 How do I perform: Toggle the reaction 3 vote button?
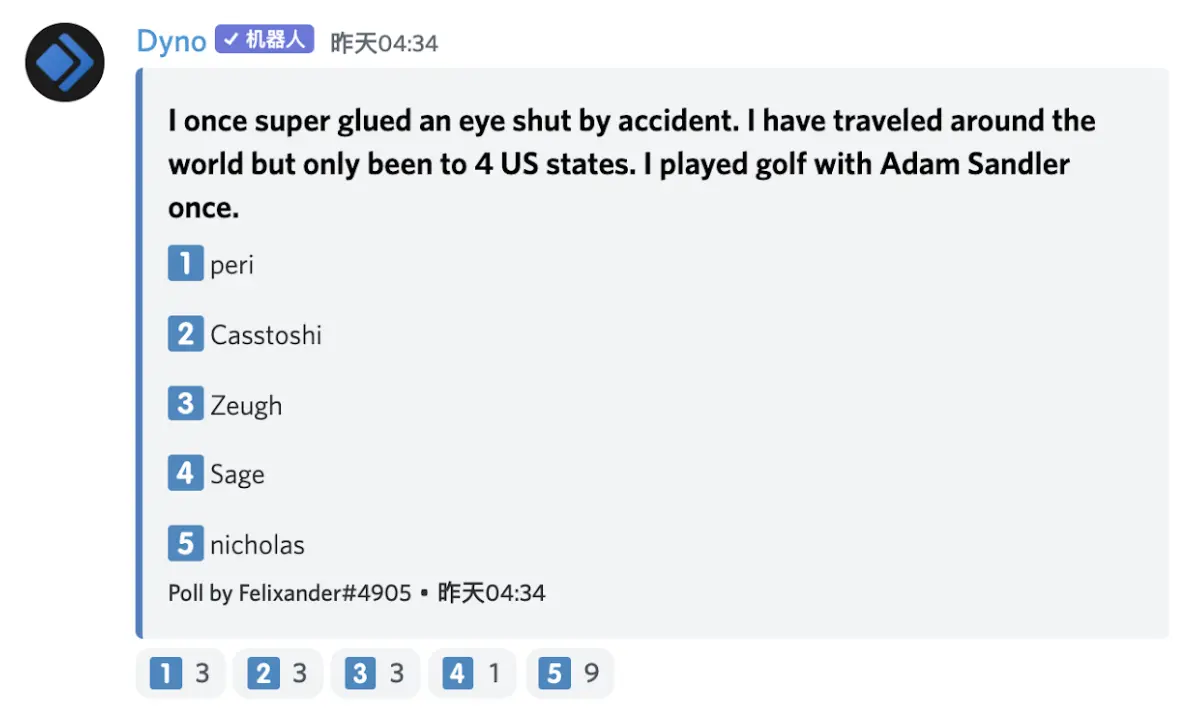375,674
